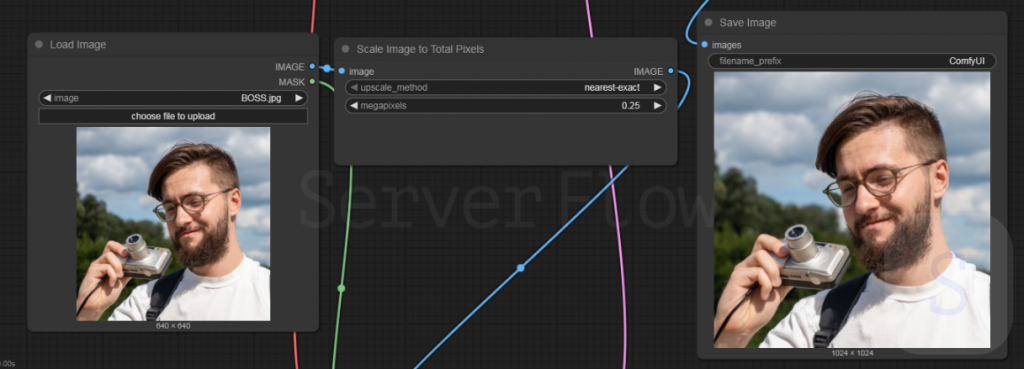Click the images input socket on Save Image

point(704,44)
